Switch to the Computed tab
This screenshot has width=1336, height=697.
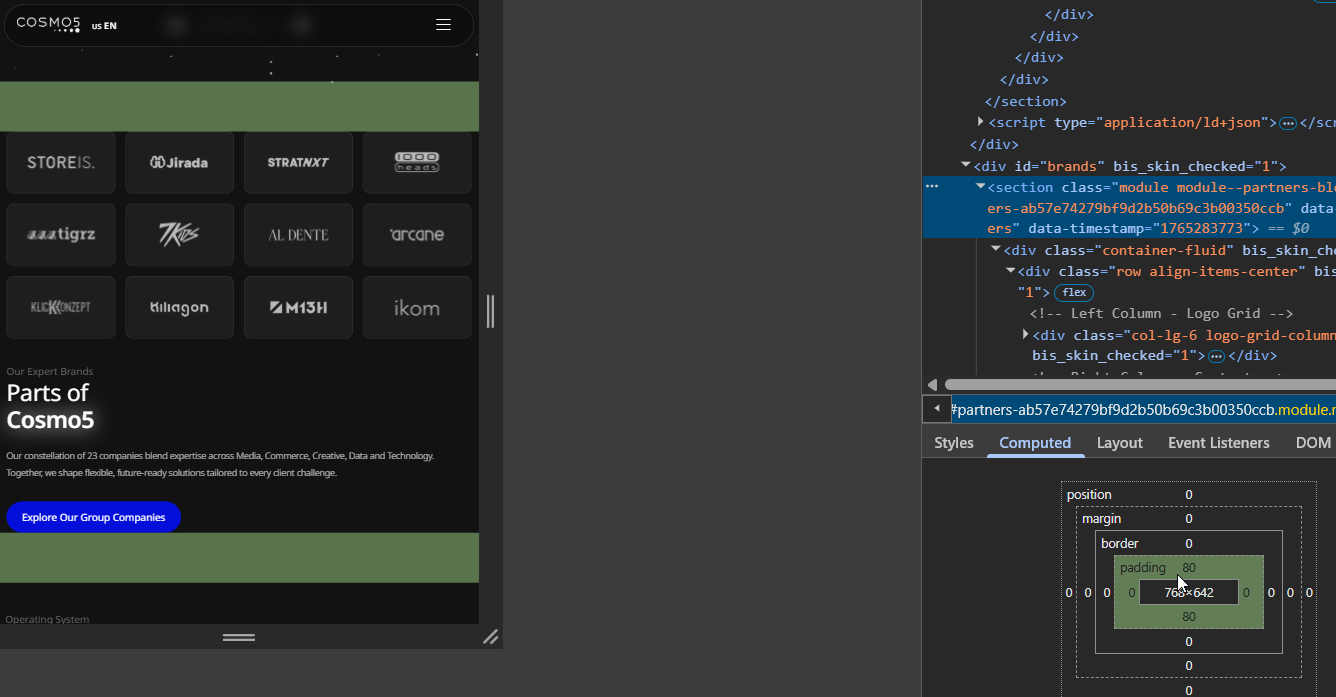[x=1035, y=442]
